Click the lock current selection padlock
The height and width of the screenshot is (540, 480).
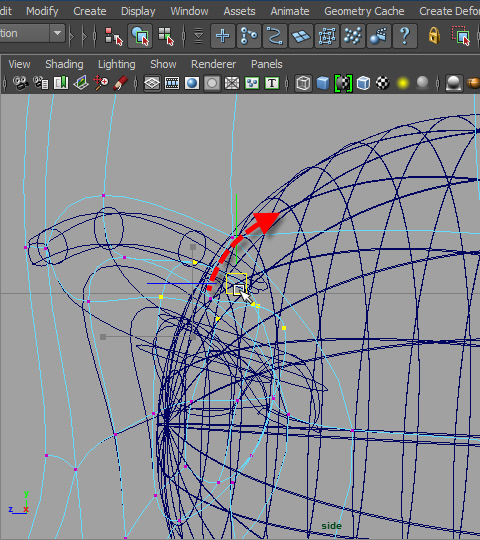pyautogui.click(x=434, y=35)
